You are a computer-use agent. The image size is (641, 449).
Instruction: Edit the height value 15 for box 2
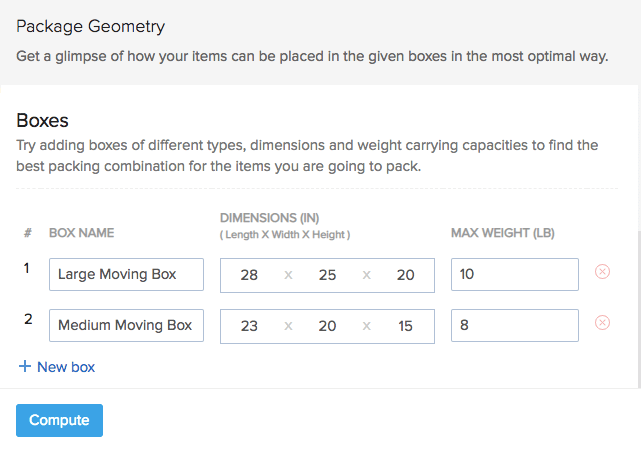point(404,326)
